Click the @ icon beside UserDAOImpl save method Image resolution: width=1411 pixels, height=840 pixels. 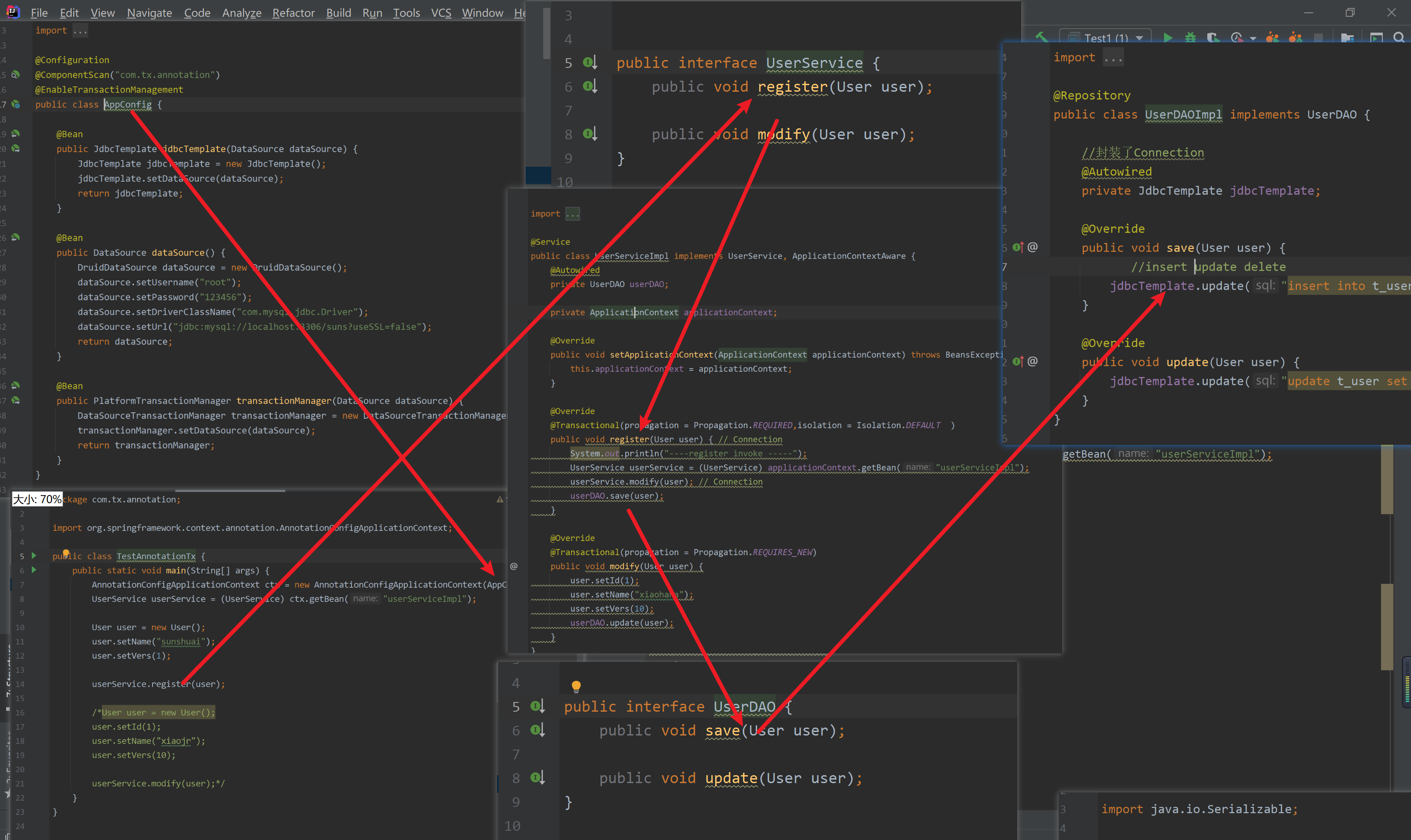tap(1032, 247)
